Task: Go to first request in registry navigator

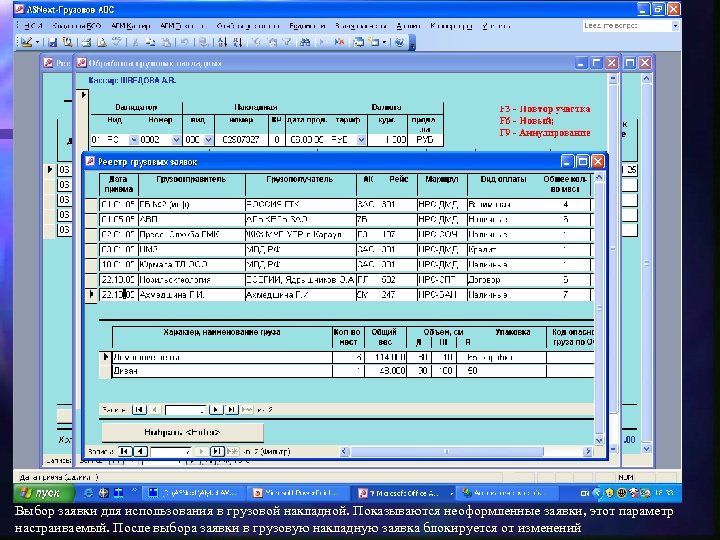Action: click(x=124, y=451)
